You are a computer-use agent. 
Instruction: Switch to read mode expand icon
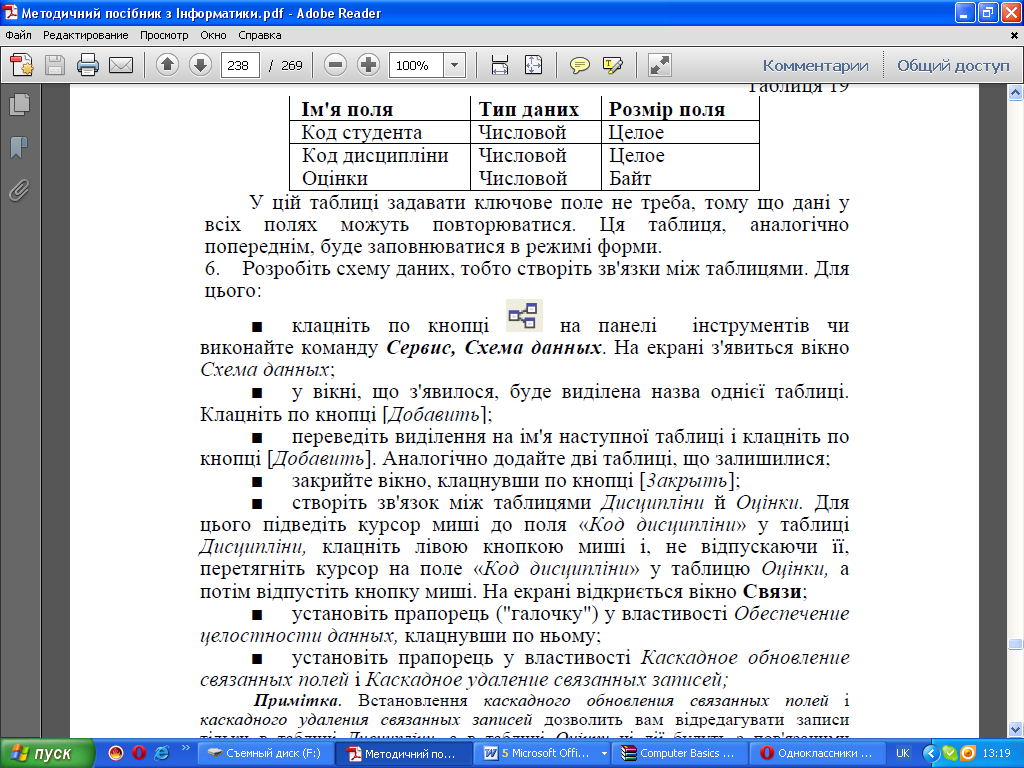pos(660,65)
